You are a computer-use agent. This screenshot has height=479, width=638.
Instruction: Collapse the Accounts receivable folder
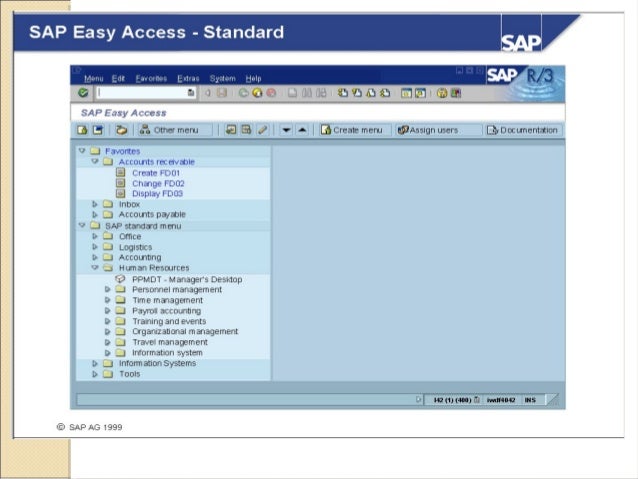pyautogui.click(x=95, y=162)
